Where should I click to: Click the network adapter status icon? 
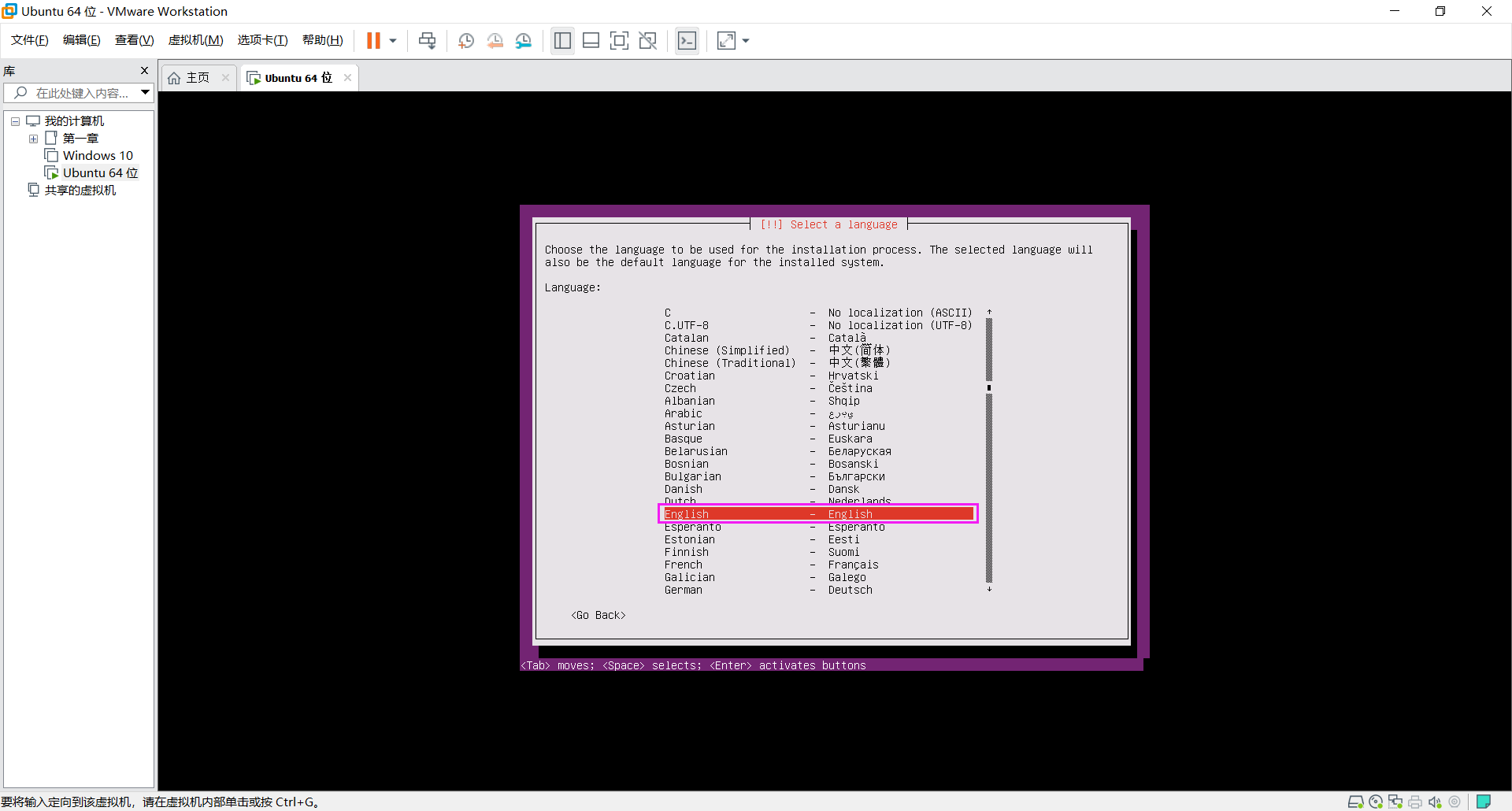pos(1395,802)
